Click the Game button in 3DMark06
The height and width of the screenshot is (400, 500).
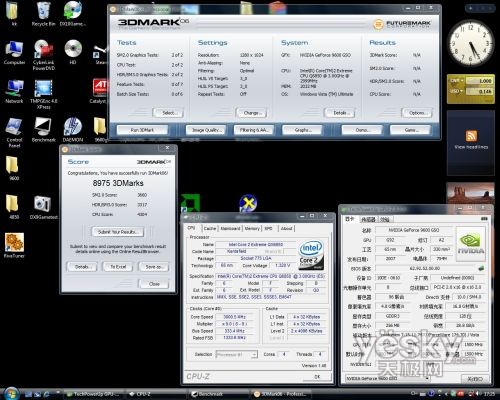[410, 130]
